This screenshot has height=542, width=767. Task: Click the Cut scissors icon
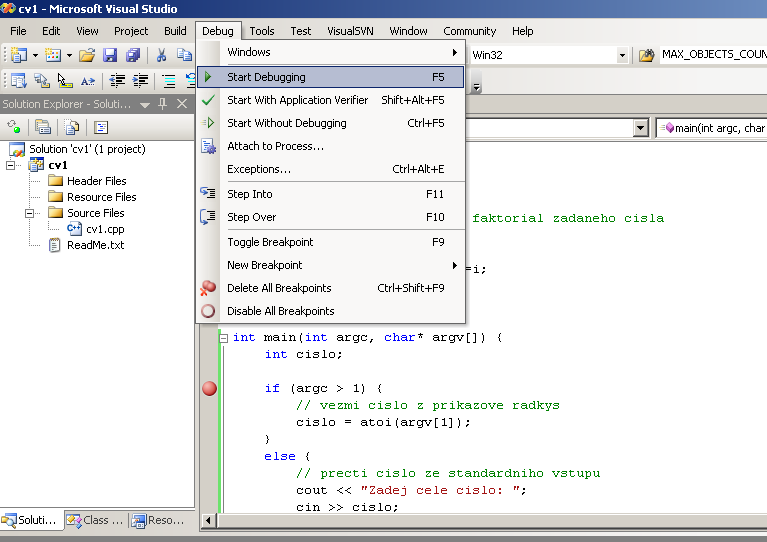click(x=161, y=55)
